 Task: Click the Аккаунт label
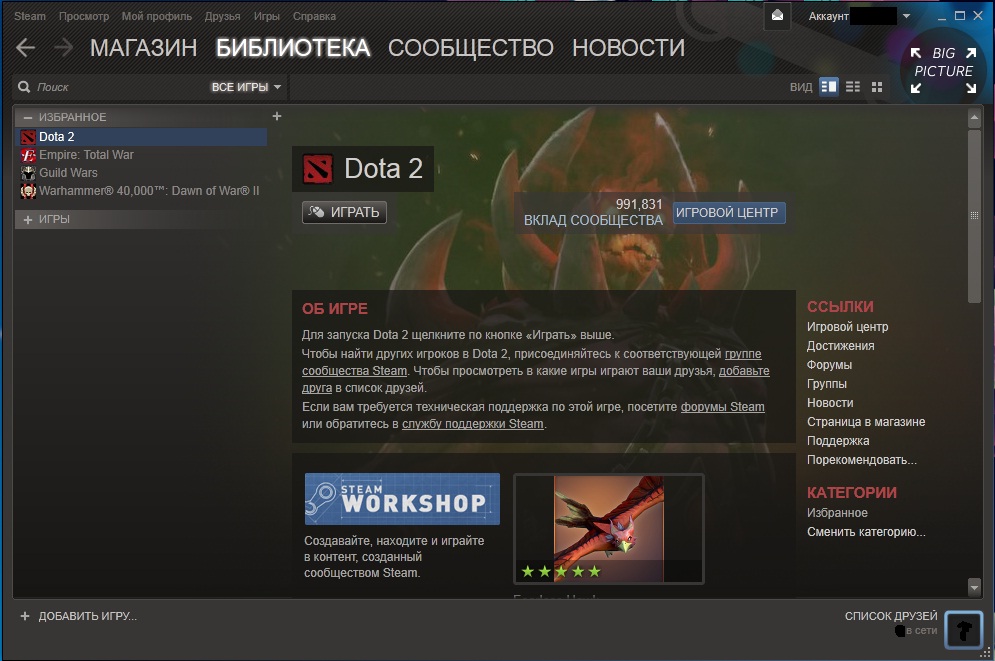(x=828, y=16)
